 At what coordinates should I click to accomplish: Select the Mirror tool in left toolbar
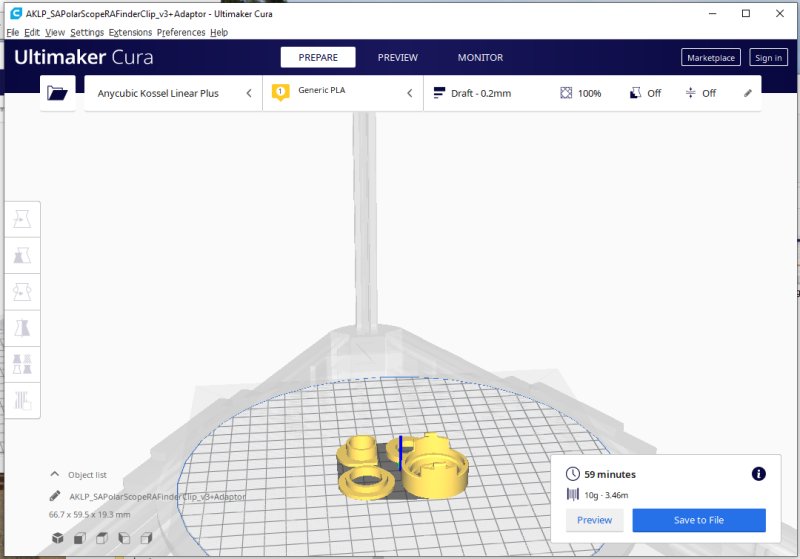click(x=22, y=328)
